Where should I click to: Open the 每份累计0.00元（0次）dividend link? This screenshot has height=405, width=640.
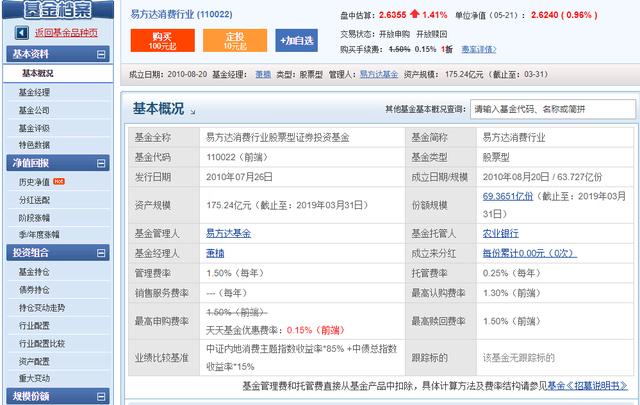pyautogui.click(x=530, y=254)
